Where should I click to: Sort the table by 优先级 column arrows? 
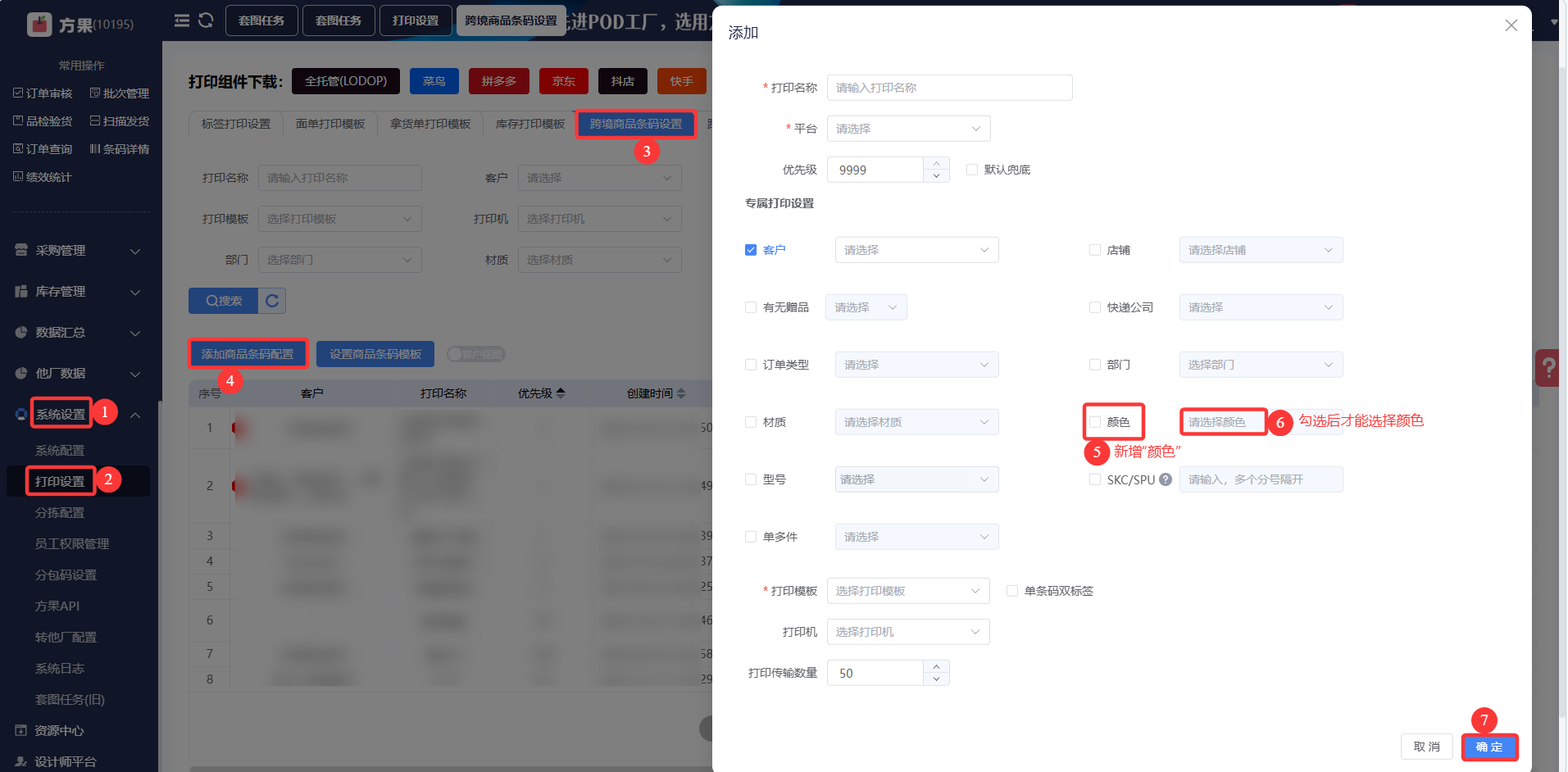click(x=561, y=393)
